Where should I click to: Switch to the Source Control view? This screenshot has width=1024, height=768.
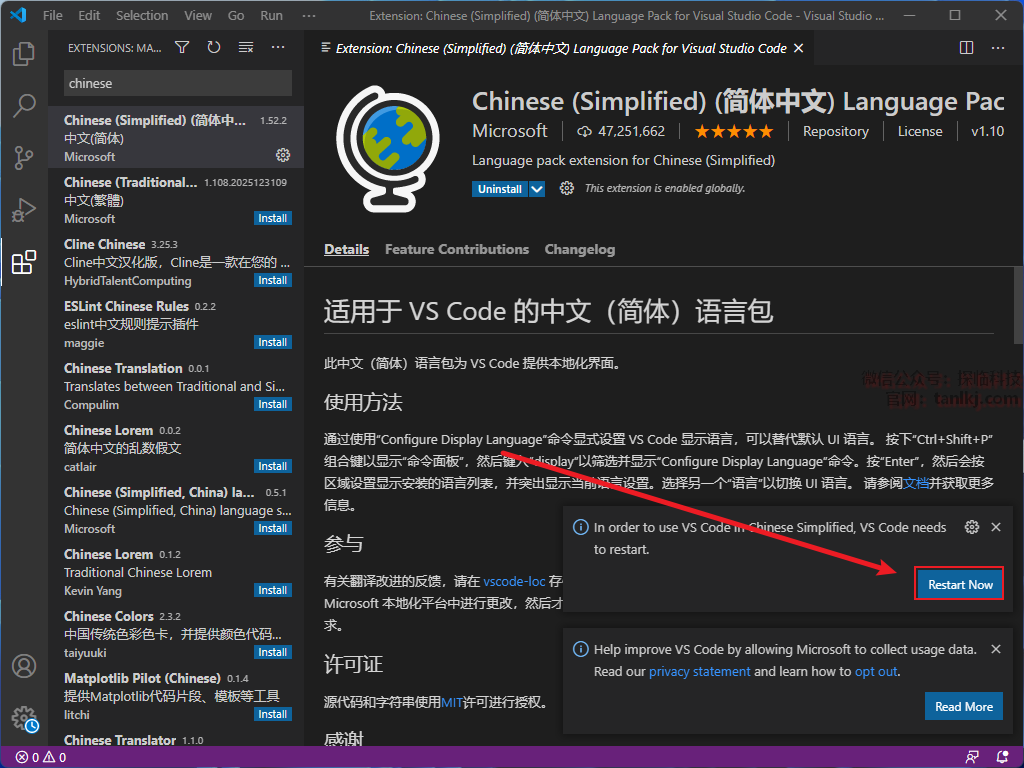coord(24,158)
